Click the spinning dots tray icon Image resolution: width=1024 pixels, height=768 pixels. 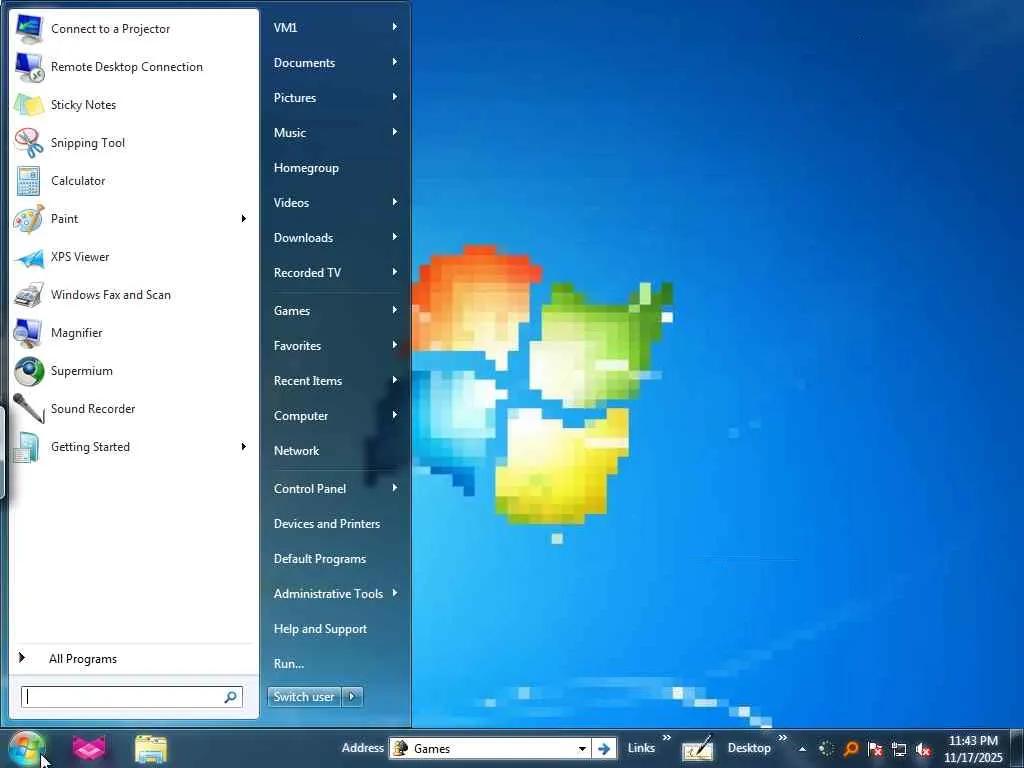[826, 748]
